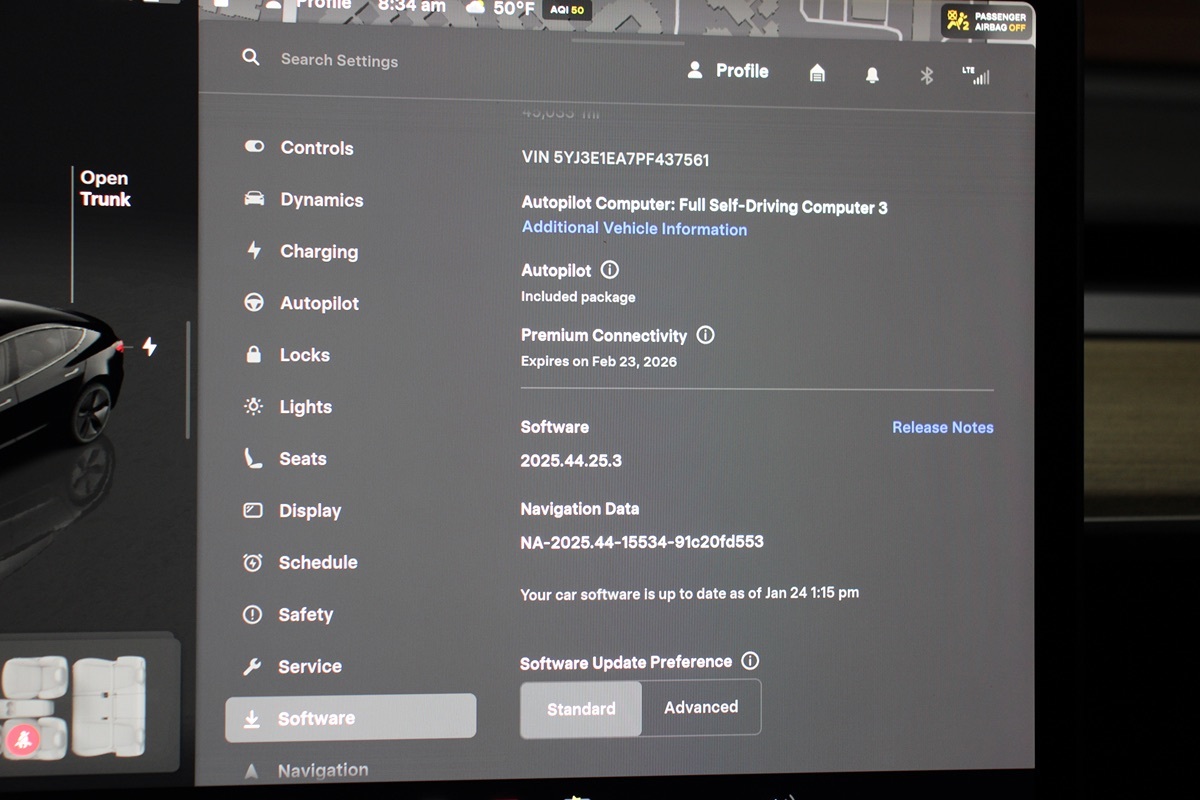1200x800 pixels.
Task: Select Advanced update preference
Action: point(701,707)
